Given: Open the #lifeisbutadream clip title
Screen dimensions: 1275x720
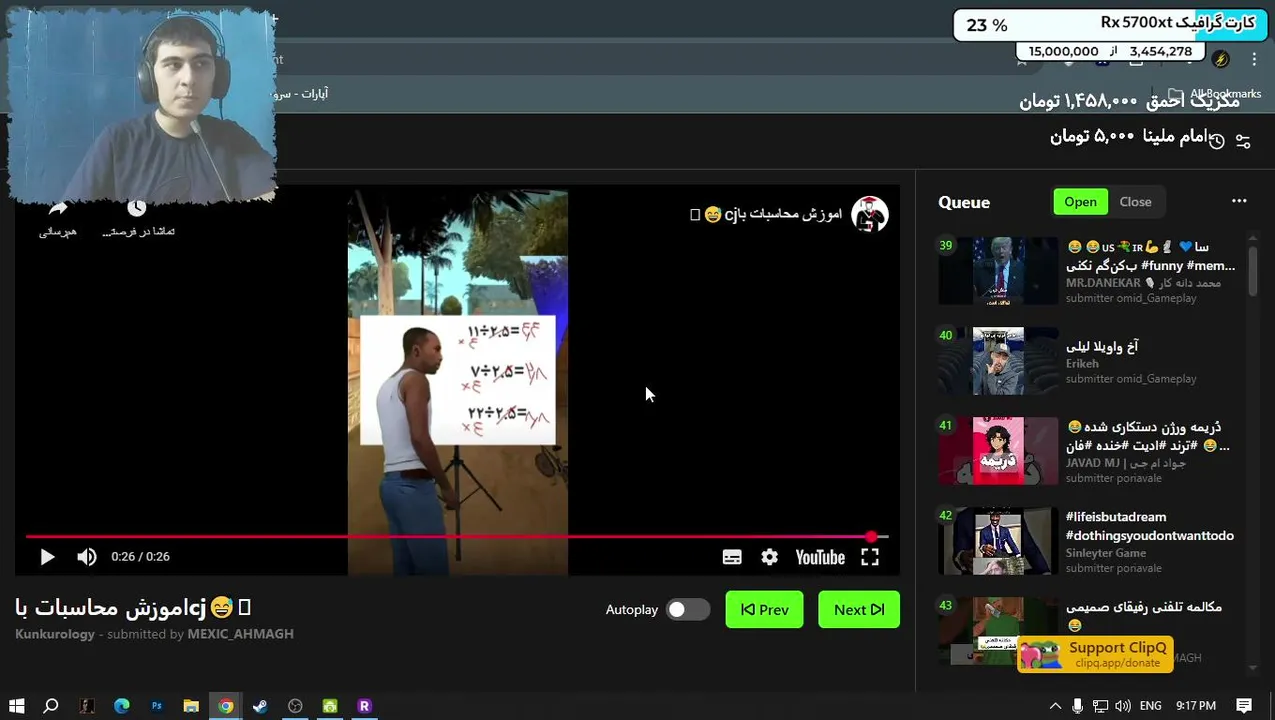Looking at the screenshot, I should tap(1150, 526).
